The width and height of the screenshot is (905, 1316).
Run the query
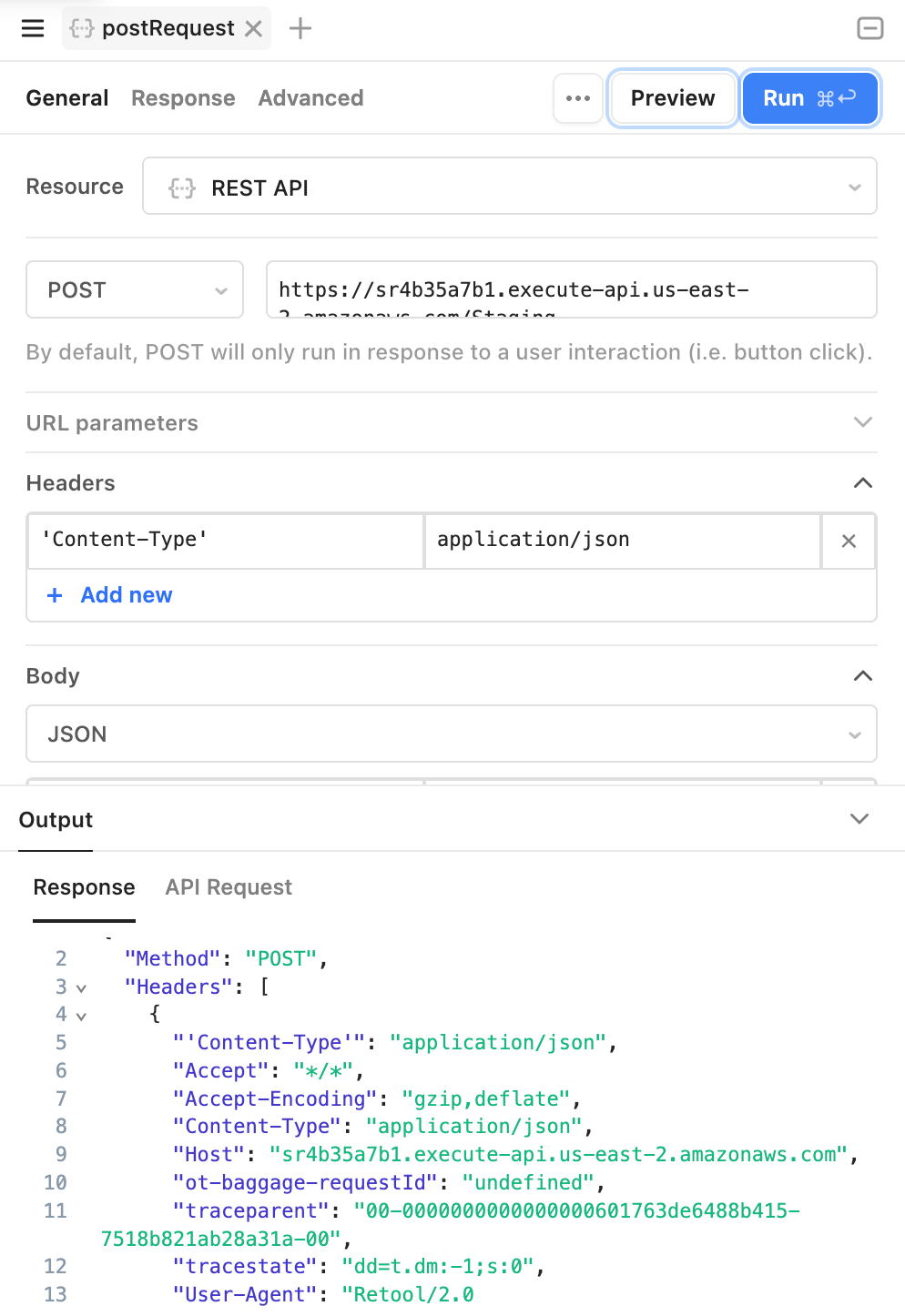(809, 98)
